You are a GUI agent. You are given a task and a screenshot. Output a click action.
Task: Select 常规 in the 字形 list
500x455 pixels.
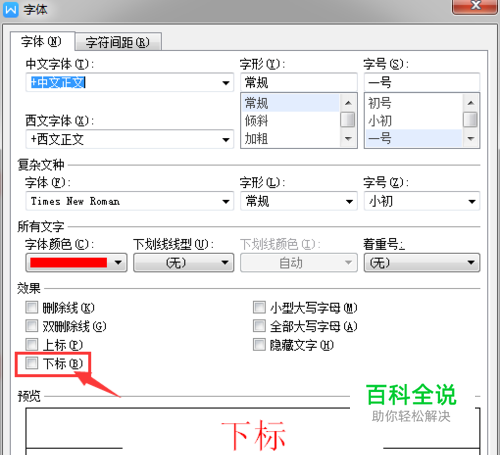point(291,103)
